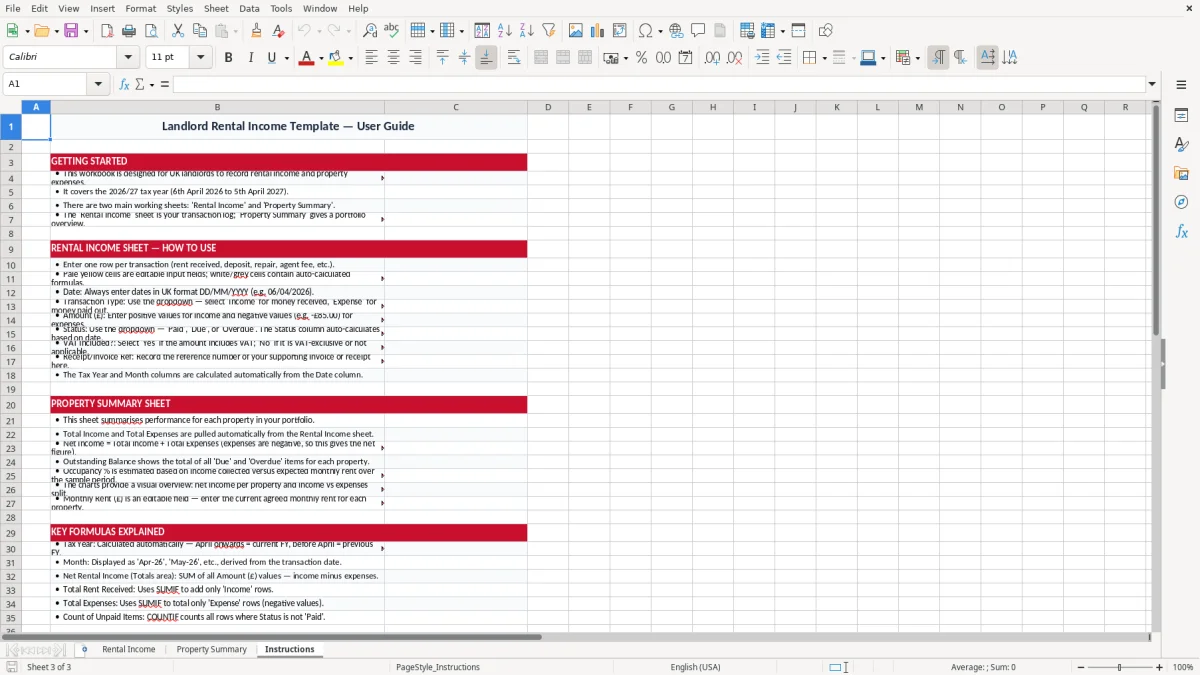Click Freeze Rows and Columns icon

(768, 31)
